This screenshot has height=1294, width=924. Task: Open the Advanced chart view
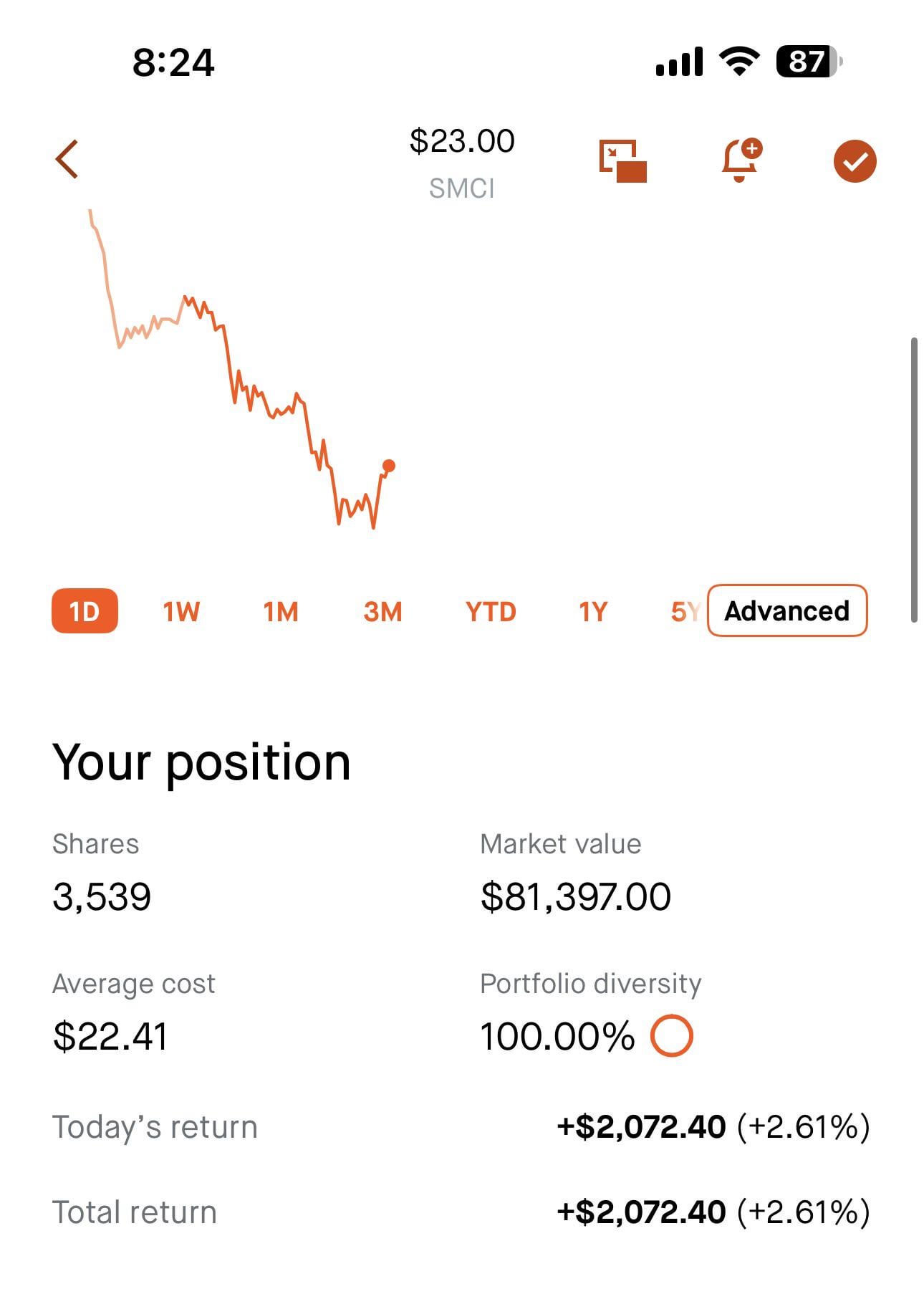pyautogui.click(x=786, y=611)
